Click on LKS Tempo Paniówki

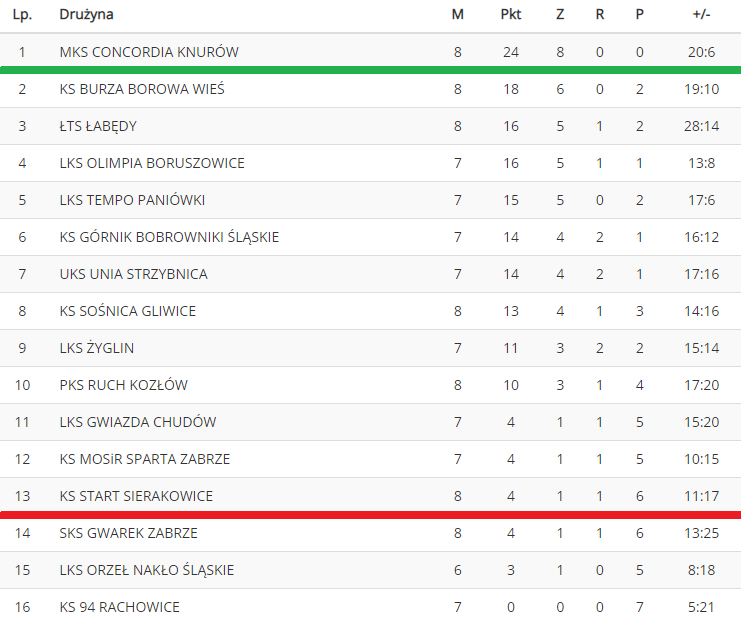coord(132,200)
